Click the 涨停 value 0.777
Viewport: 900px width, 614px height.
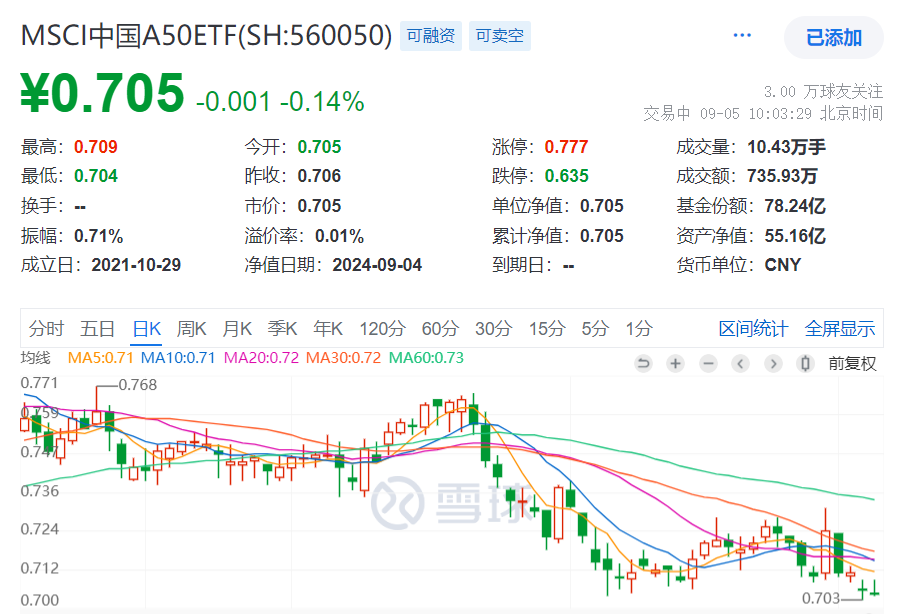tap(567, 147)
